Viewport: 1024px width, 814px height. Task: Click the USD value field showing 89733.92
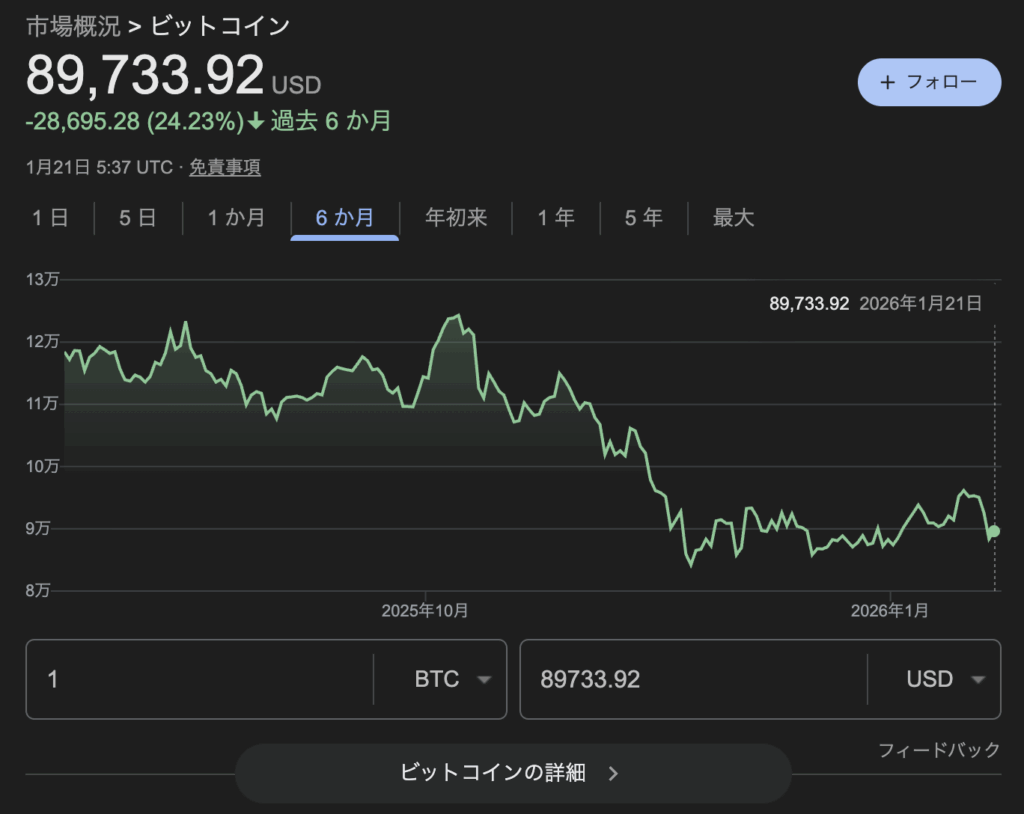(690, 680)
